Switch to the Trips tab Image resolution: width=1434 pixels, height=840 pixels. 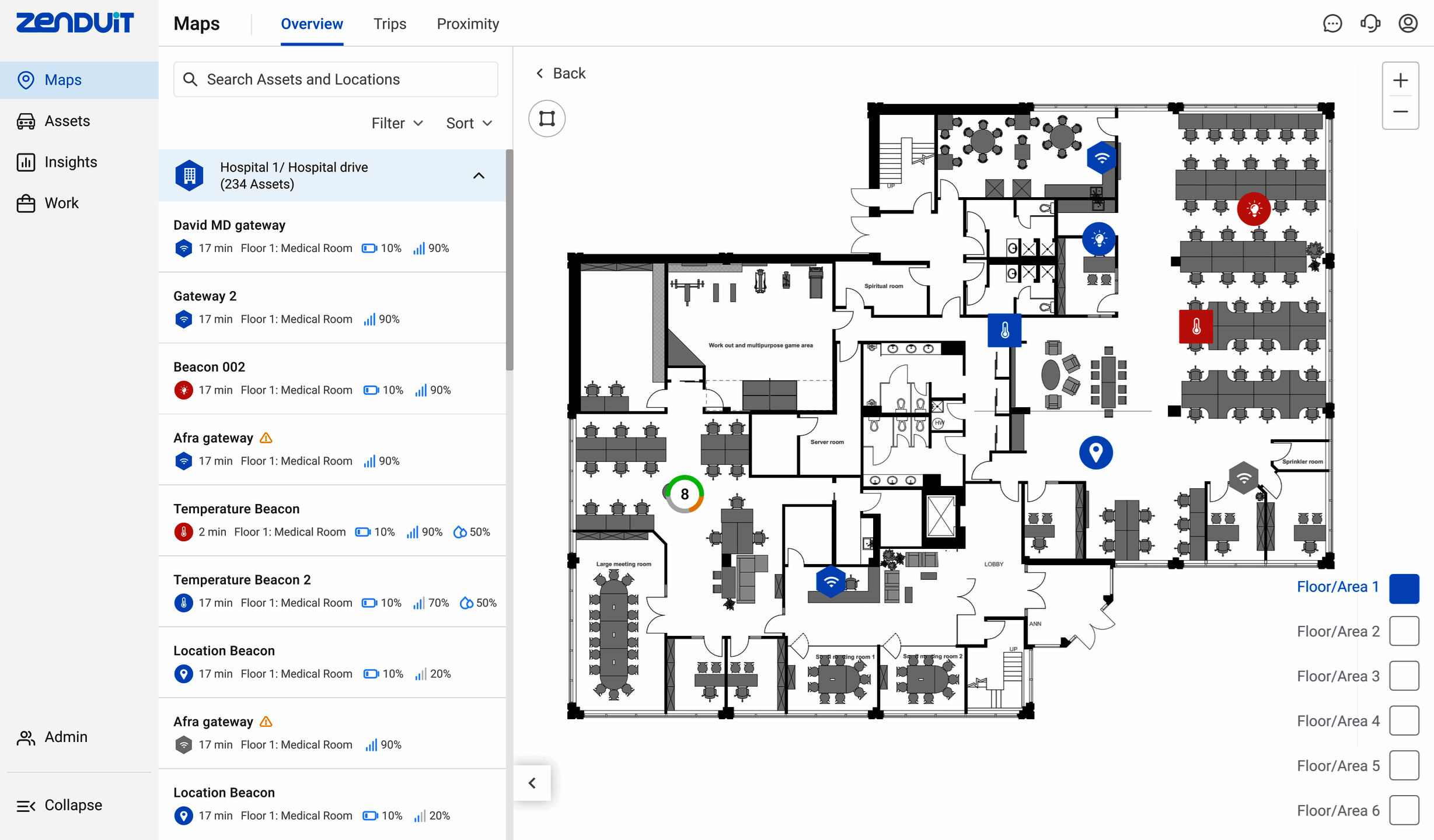(x=389, y=24)
